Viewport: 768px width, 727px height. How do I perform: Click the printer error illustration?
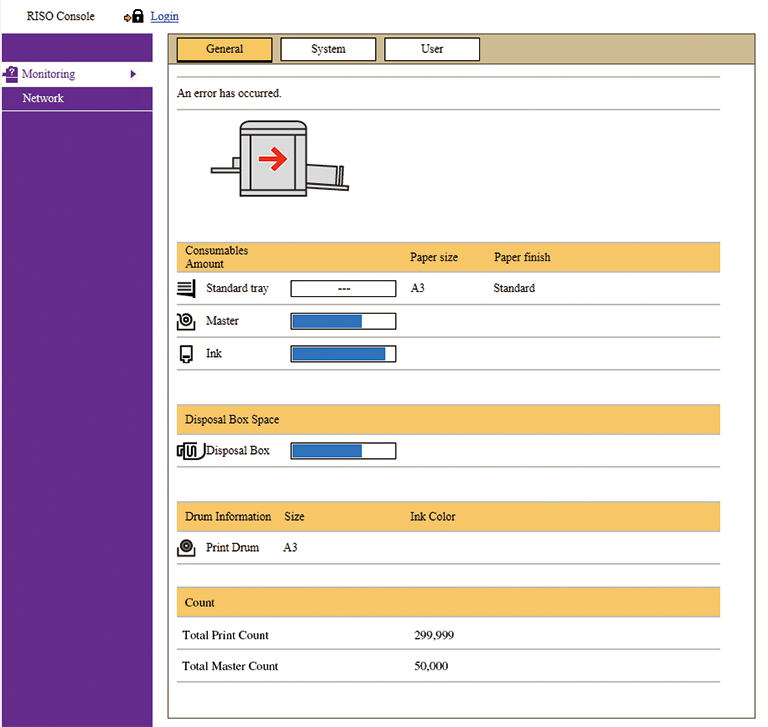279,158
